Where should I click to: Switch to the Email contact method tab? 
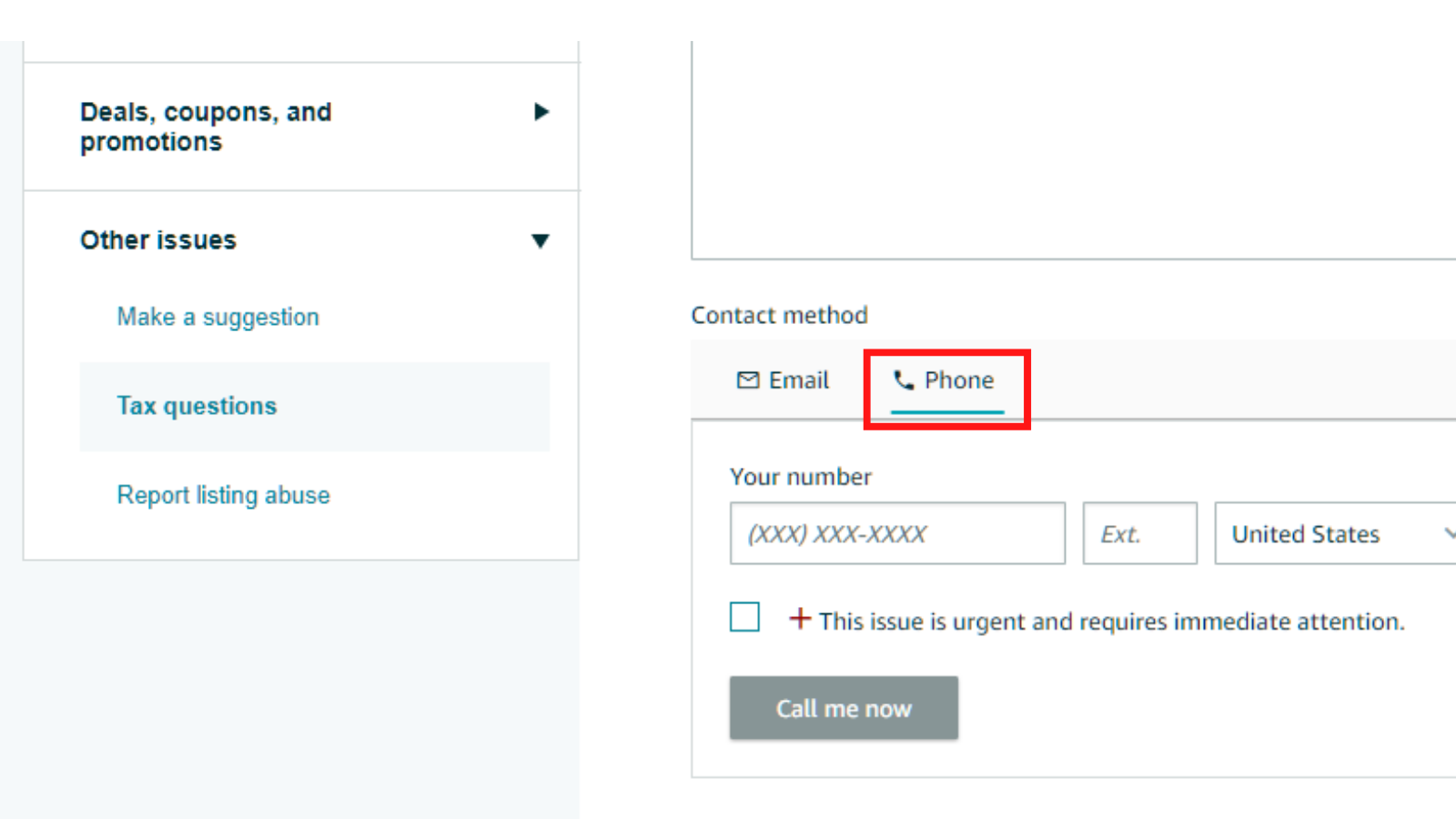click(783, 380)
